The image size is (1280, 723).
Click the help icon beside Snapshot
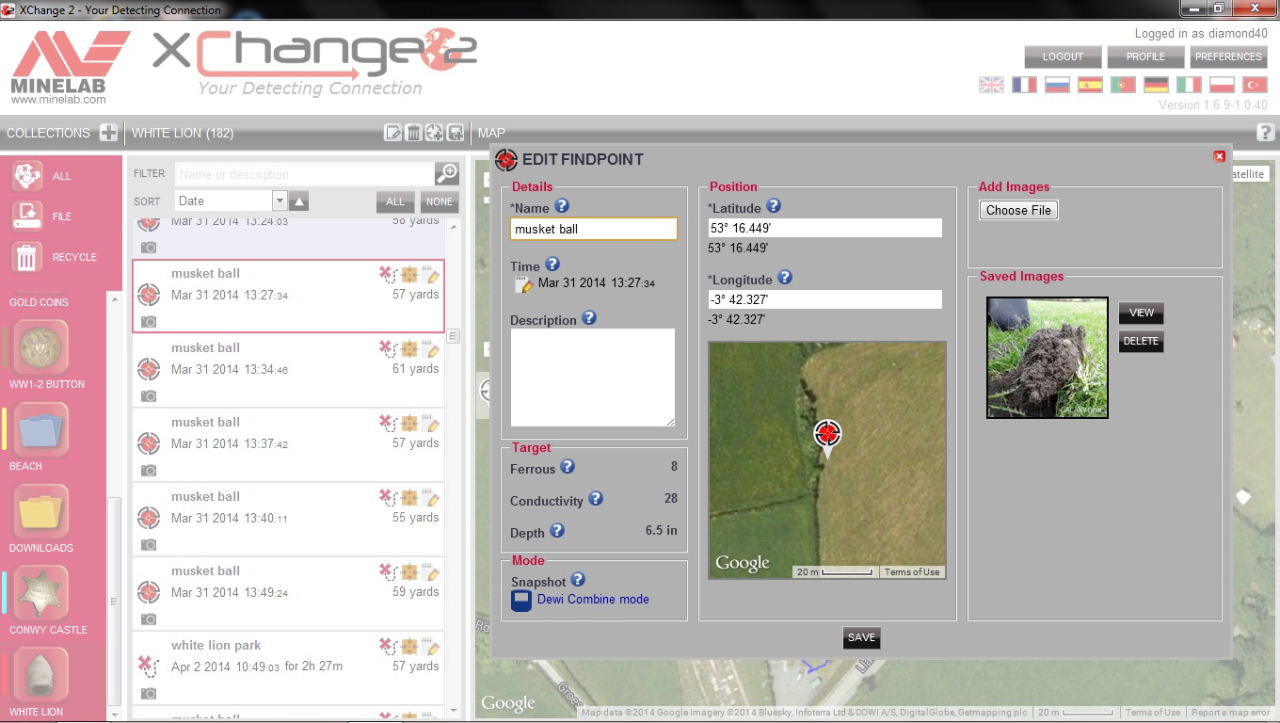point(578,580)
